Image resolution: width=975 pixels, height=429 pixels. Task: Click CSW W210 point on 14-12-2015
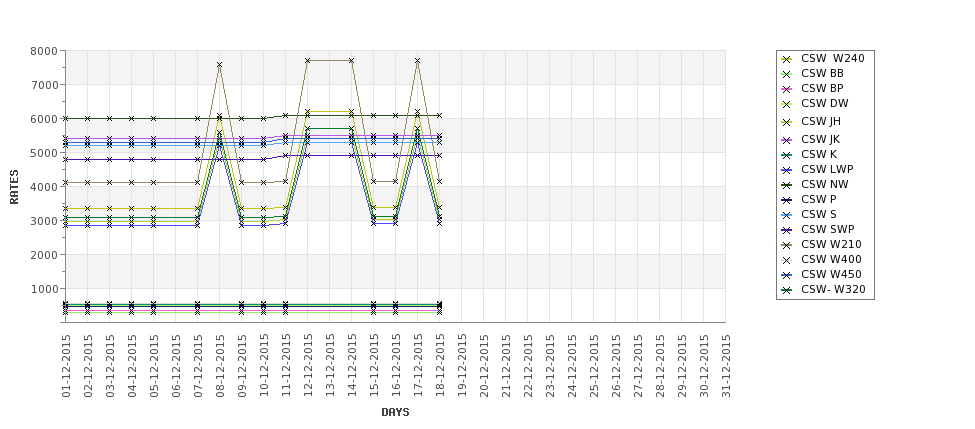coord(351,60)
